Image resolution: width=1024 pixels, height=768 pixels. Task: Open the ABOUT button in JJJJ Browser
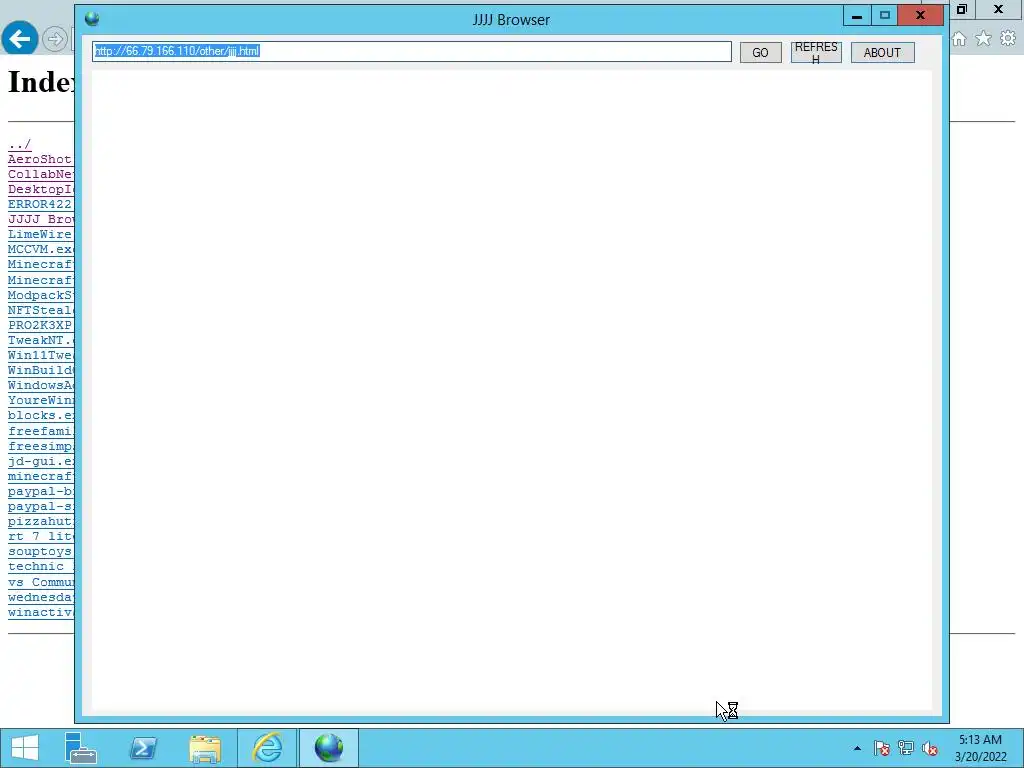(x=882, y=52)
